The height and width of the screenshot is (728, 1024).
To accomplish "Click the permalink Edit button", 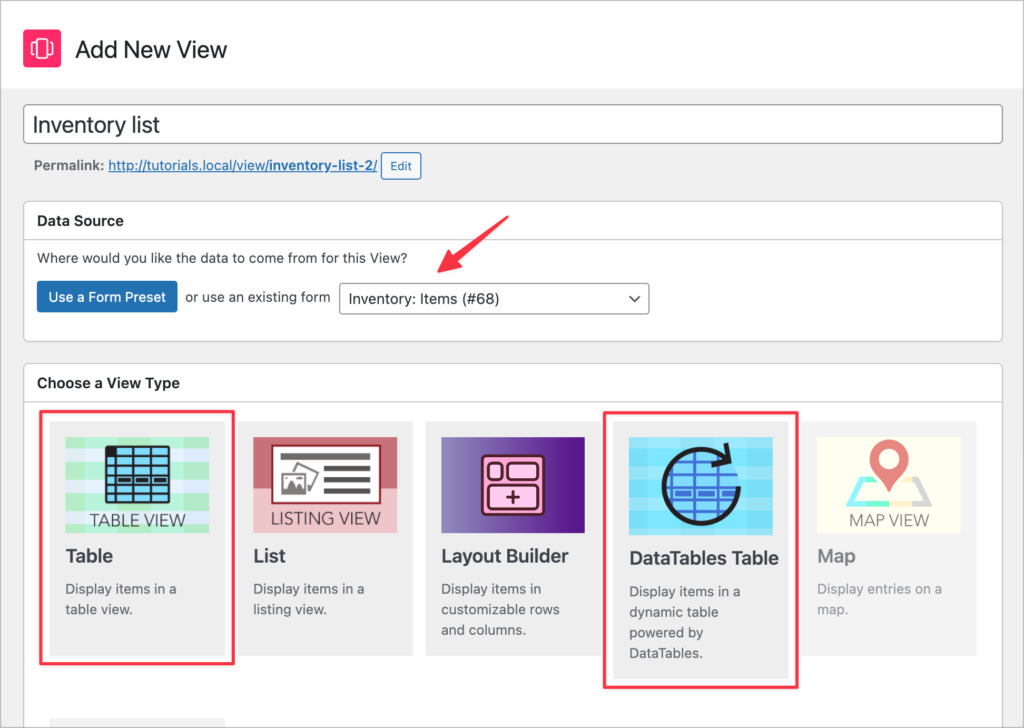I will 401,166.
